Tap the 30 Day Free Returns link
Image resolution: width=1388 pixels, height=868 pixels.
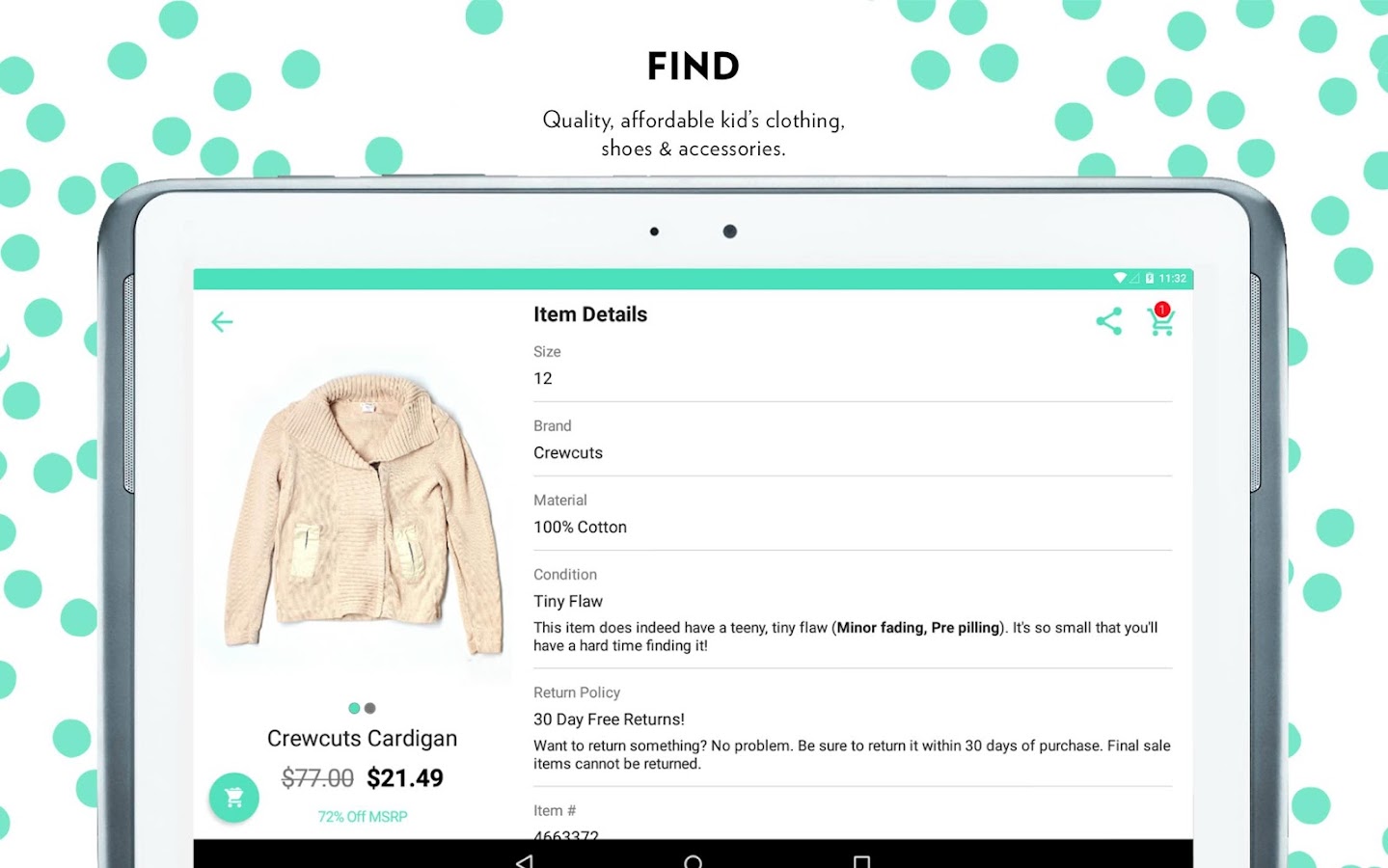point(609,719)
